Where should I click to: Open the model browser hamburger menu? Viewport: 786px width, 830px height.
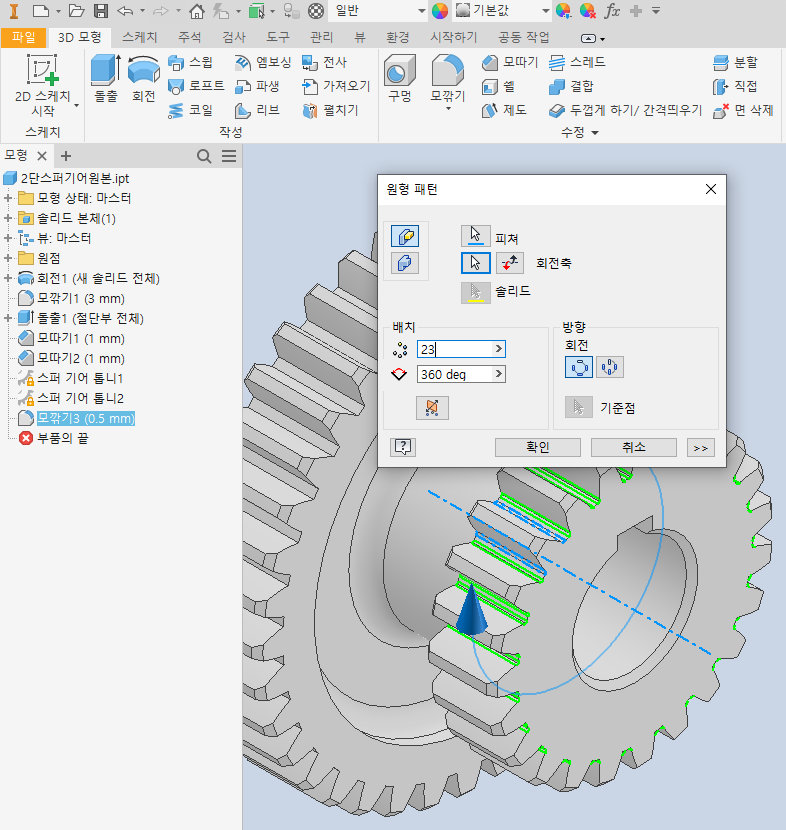[229, 156]
